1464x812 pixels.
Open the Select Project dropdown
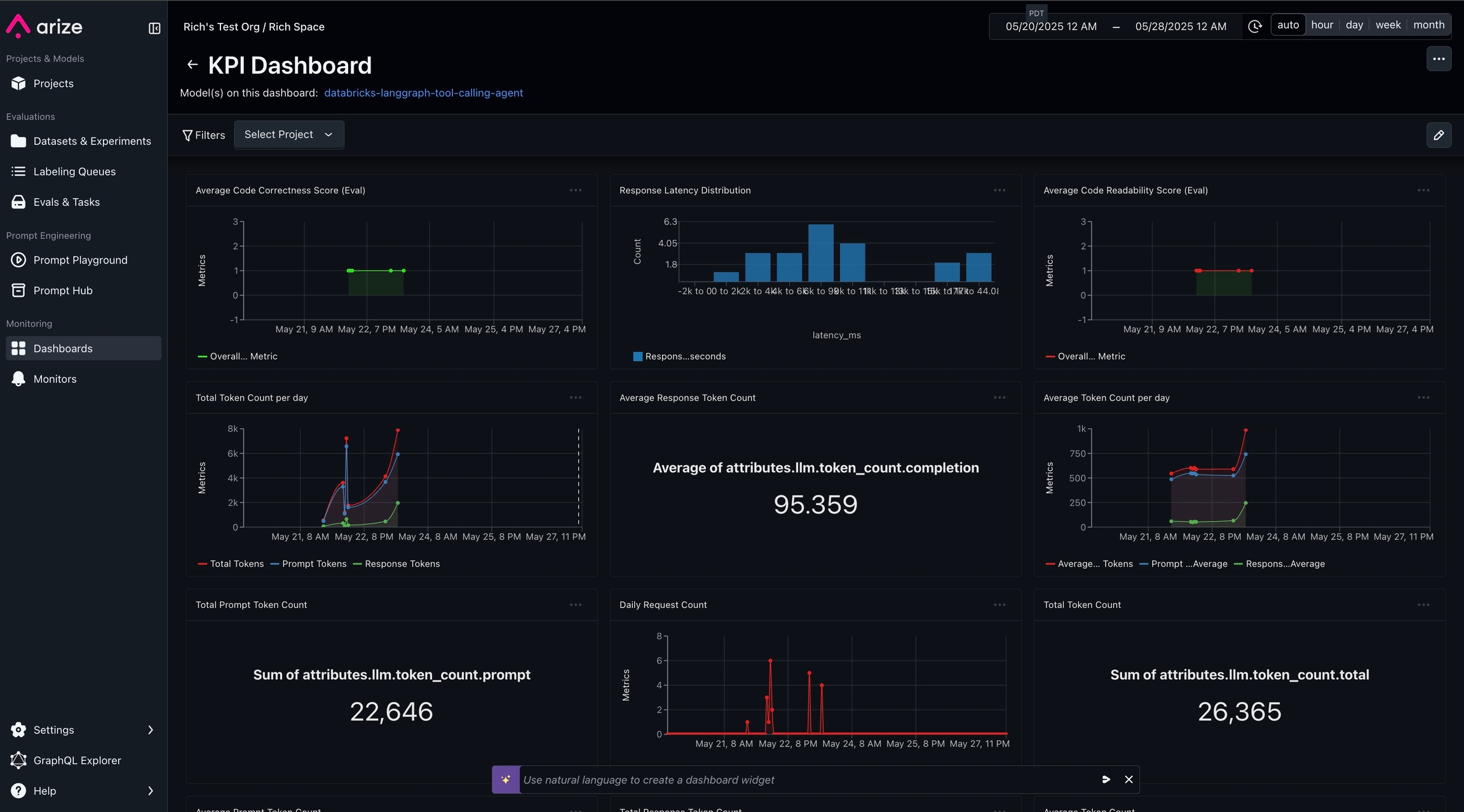point(288,135)
